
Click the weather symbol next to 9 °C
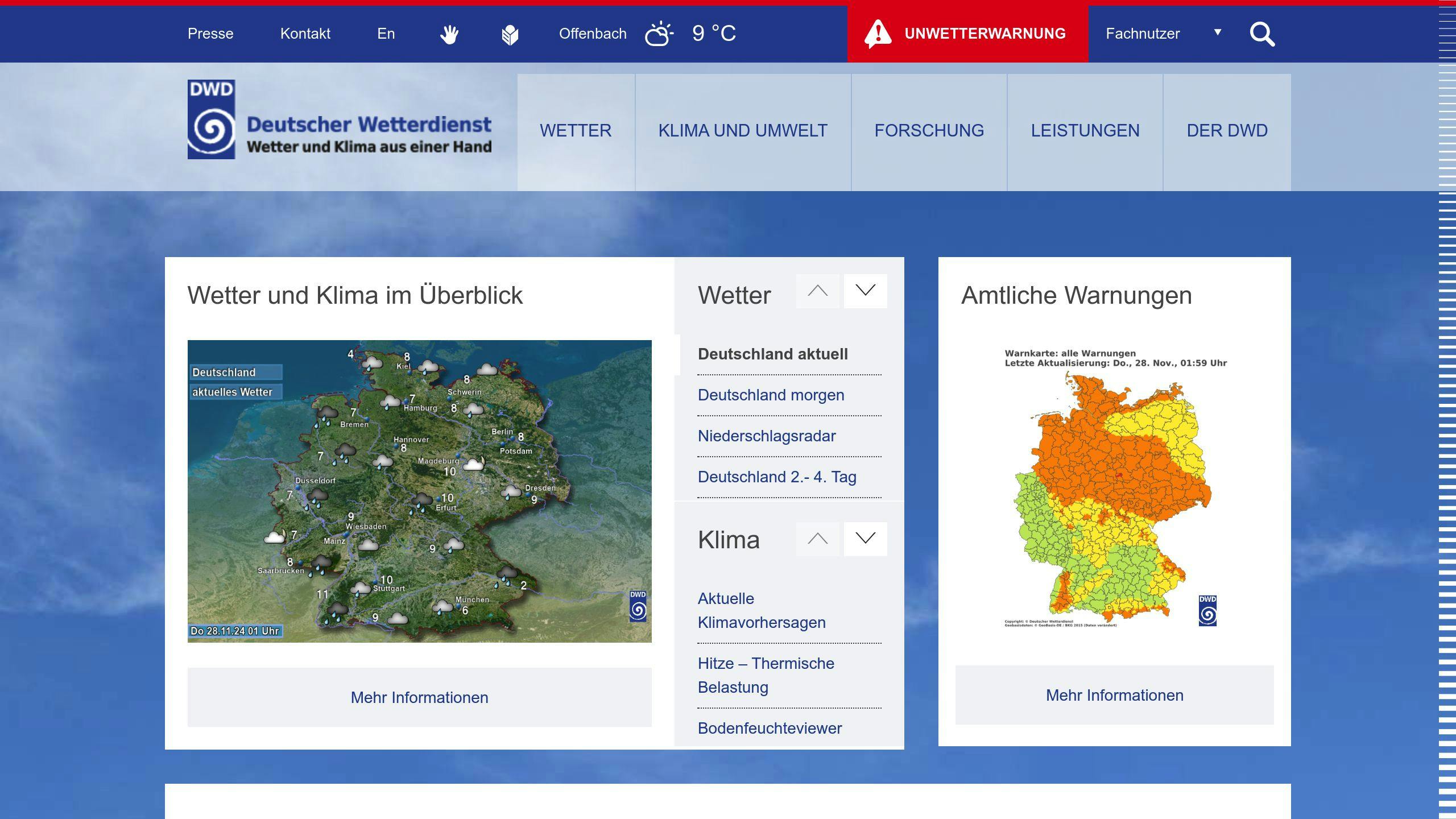coord(659,34)
